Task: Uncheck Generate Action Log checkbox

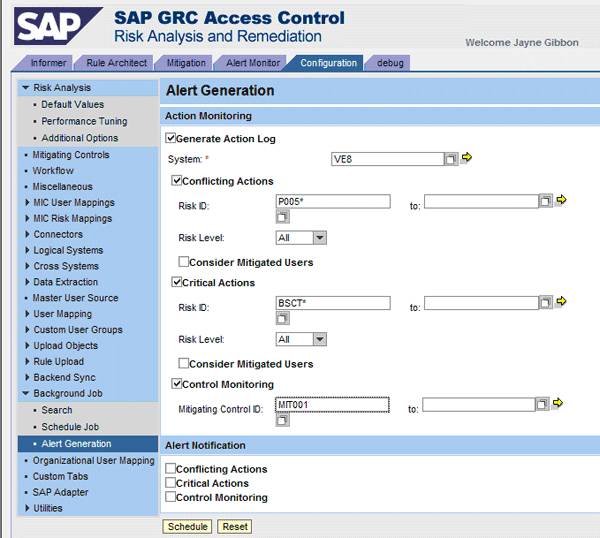Action: point(171,139)
